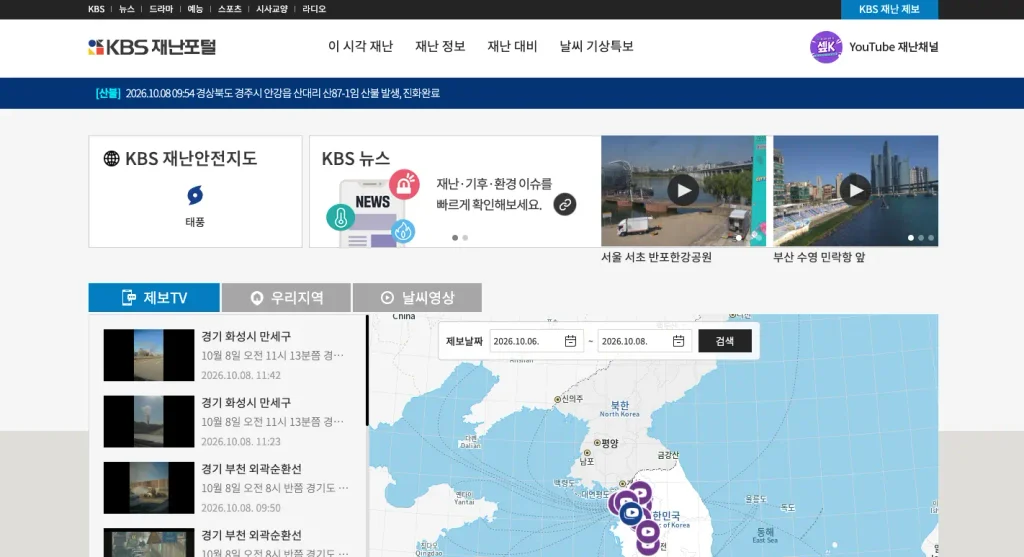Play the 부산 수영 민락항 앞 video
The width and height of the screenshot is (1024, 557).
point(856,191)
